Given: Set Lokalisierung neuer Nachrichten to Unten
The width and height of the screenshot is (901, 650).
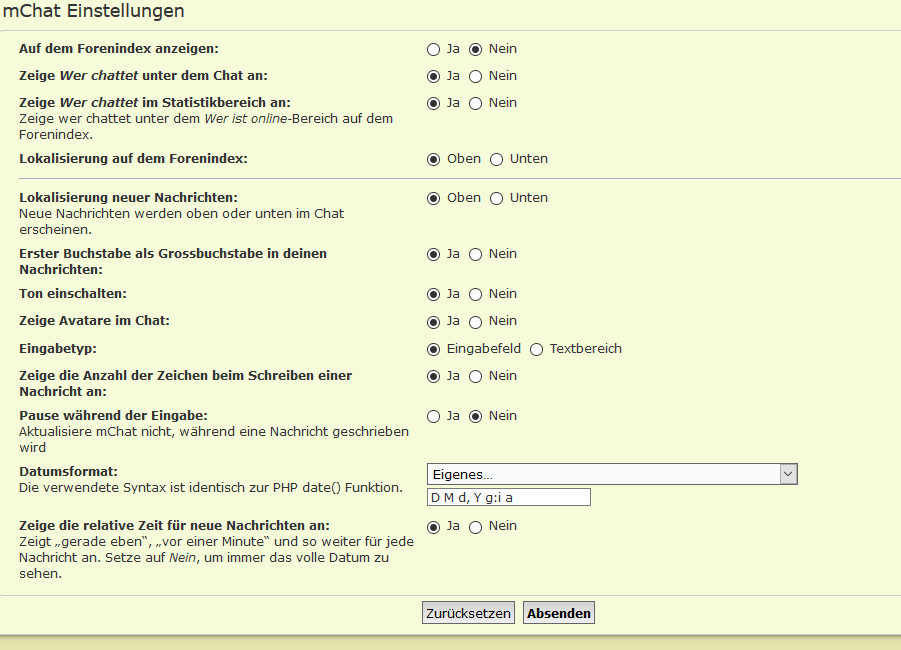Looking at the screenshot, I should pos(497,198).
